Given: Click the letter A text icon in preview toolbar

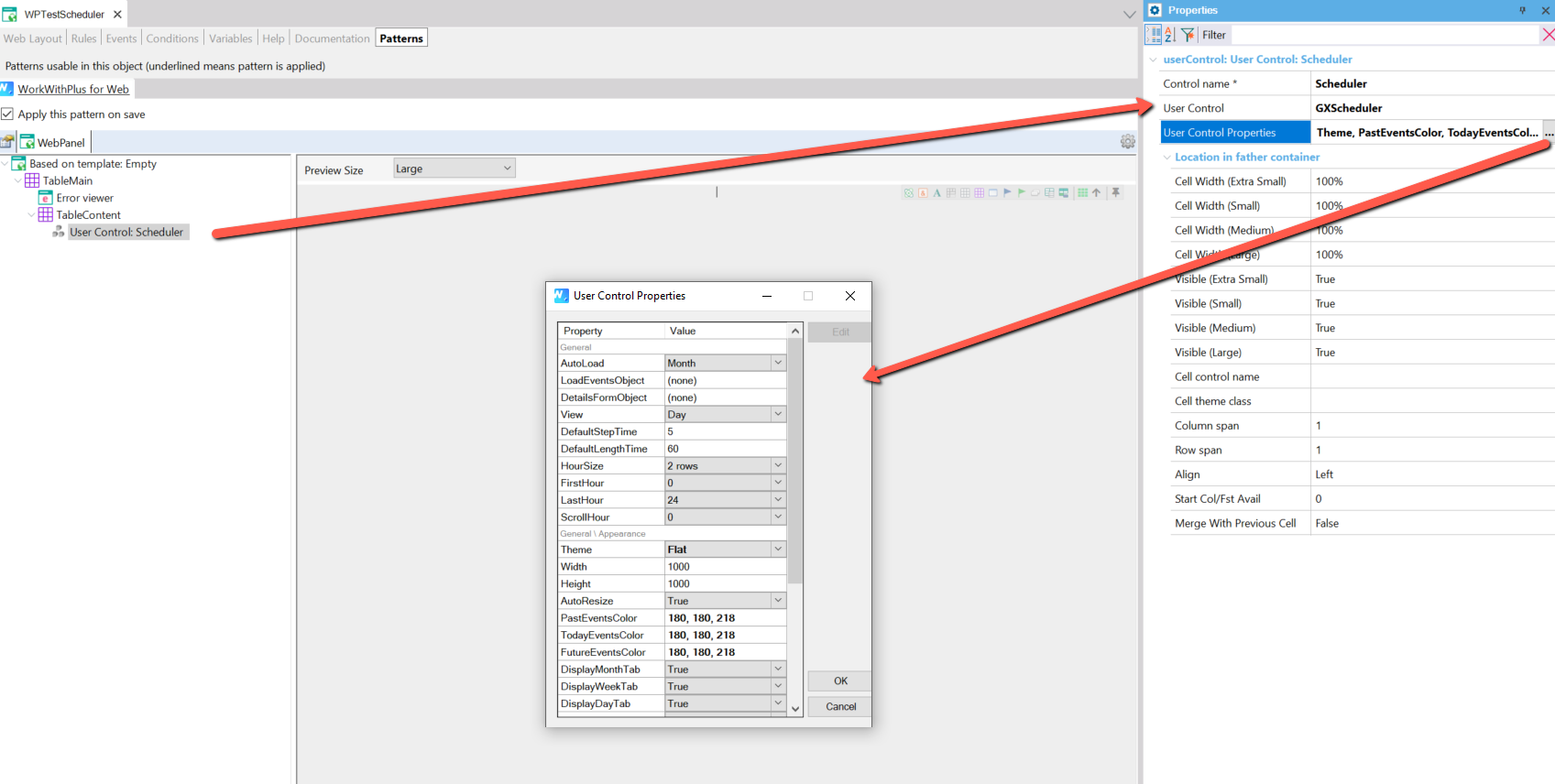Looking at the screenshot, I should coord(936,192).
